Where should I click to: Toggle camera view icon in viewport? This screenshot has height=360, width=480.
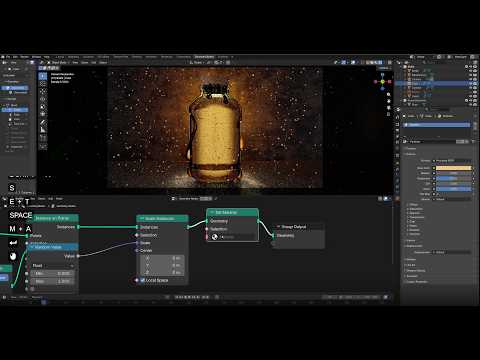coord(389,108)
